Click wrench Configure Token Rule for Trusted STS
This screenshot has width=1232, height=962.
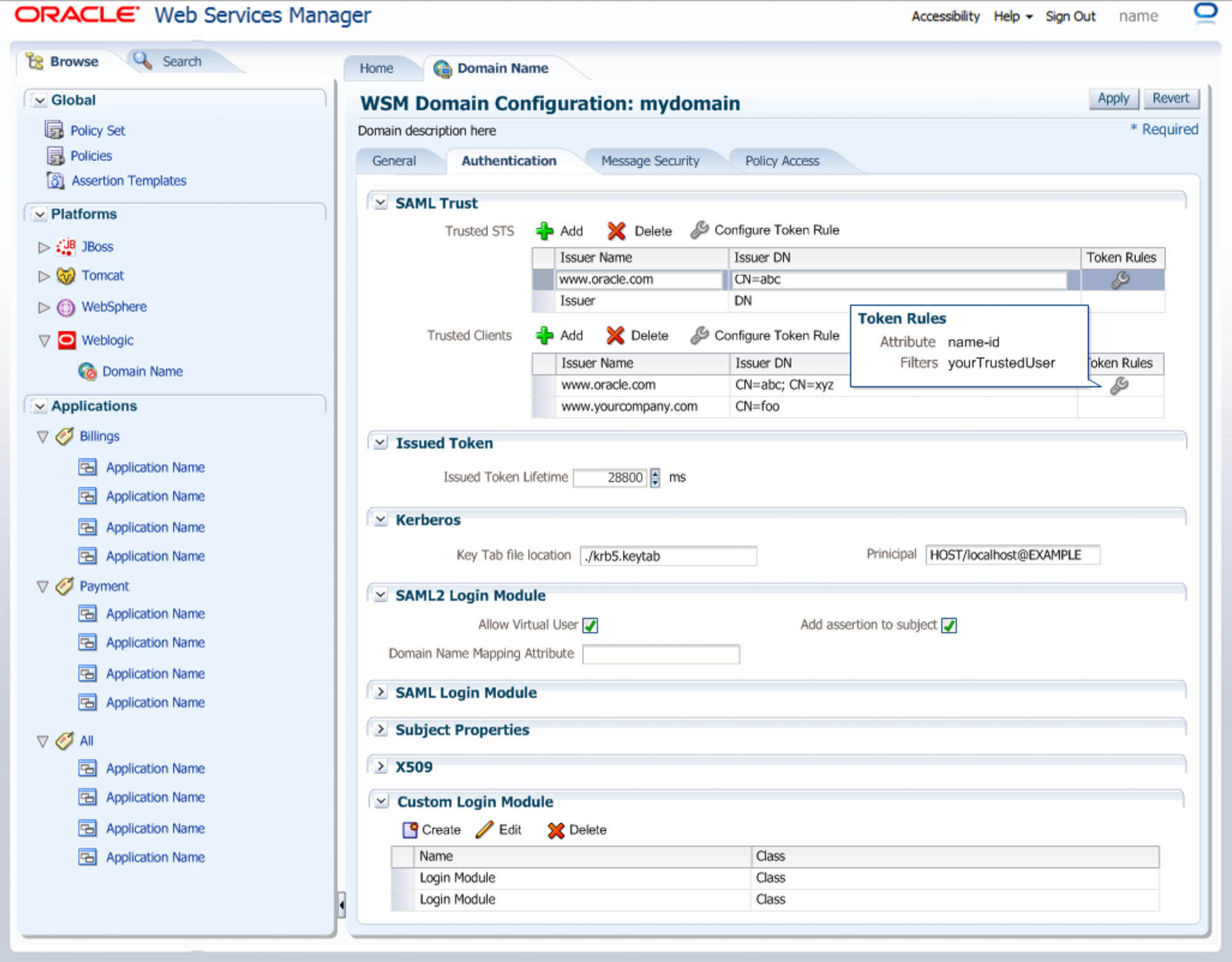point(699,230)
